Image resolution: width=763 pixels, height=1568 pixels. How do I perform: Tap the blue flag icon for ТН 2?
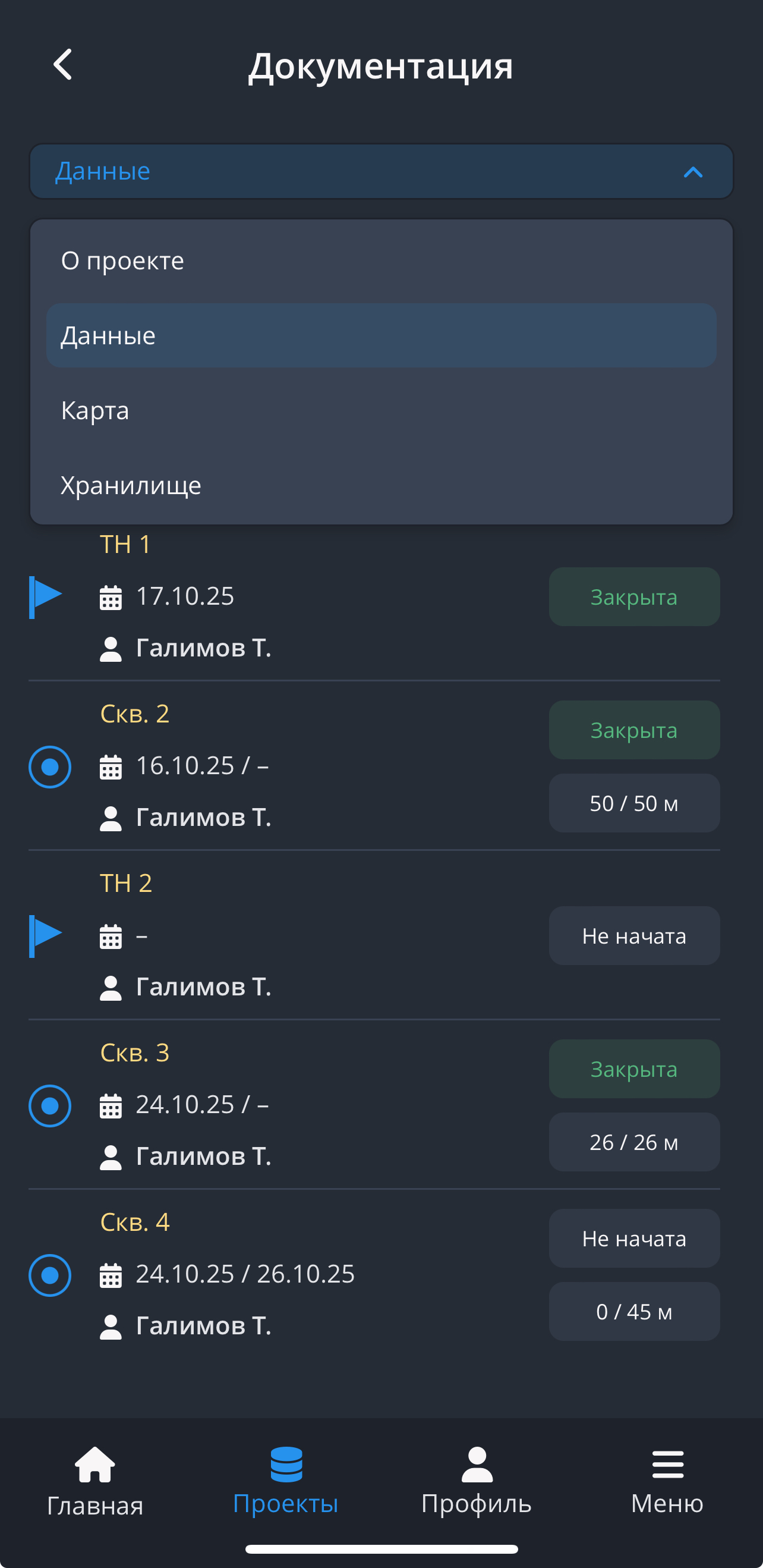(46, 935)
